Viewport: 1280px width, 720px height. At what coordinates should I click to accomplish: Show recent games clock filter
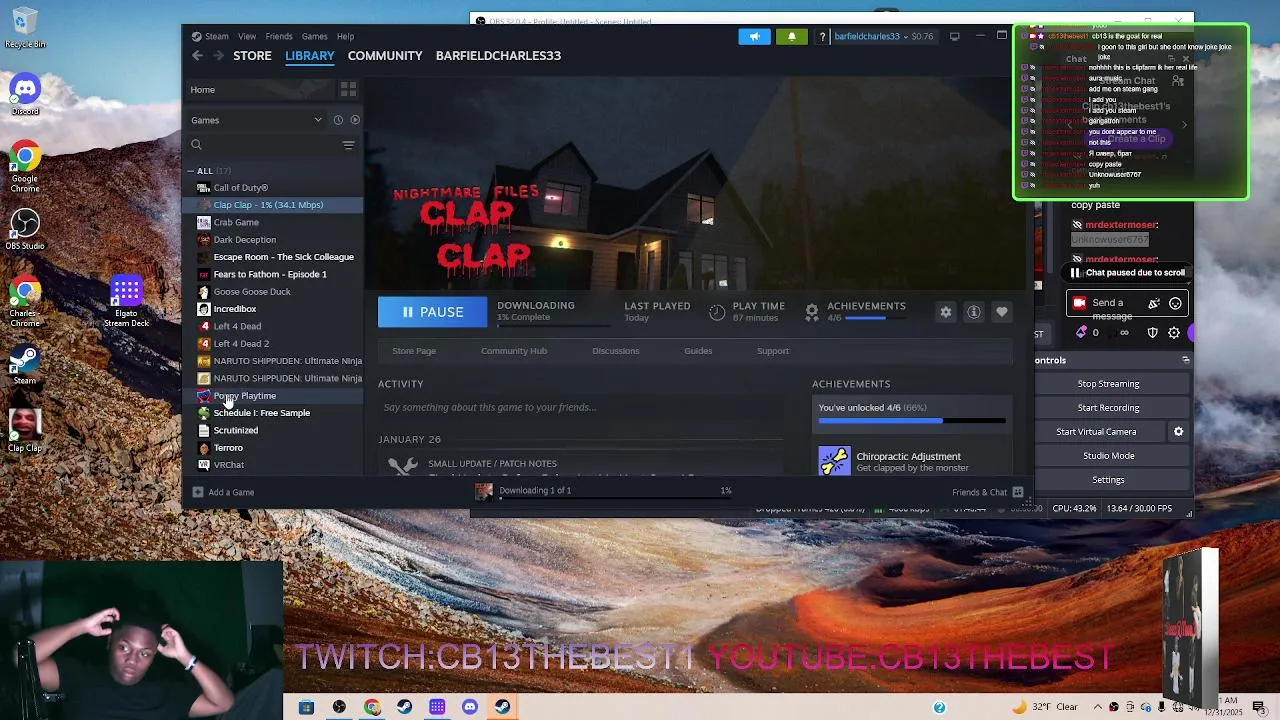(x=338, y=120)
